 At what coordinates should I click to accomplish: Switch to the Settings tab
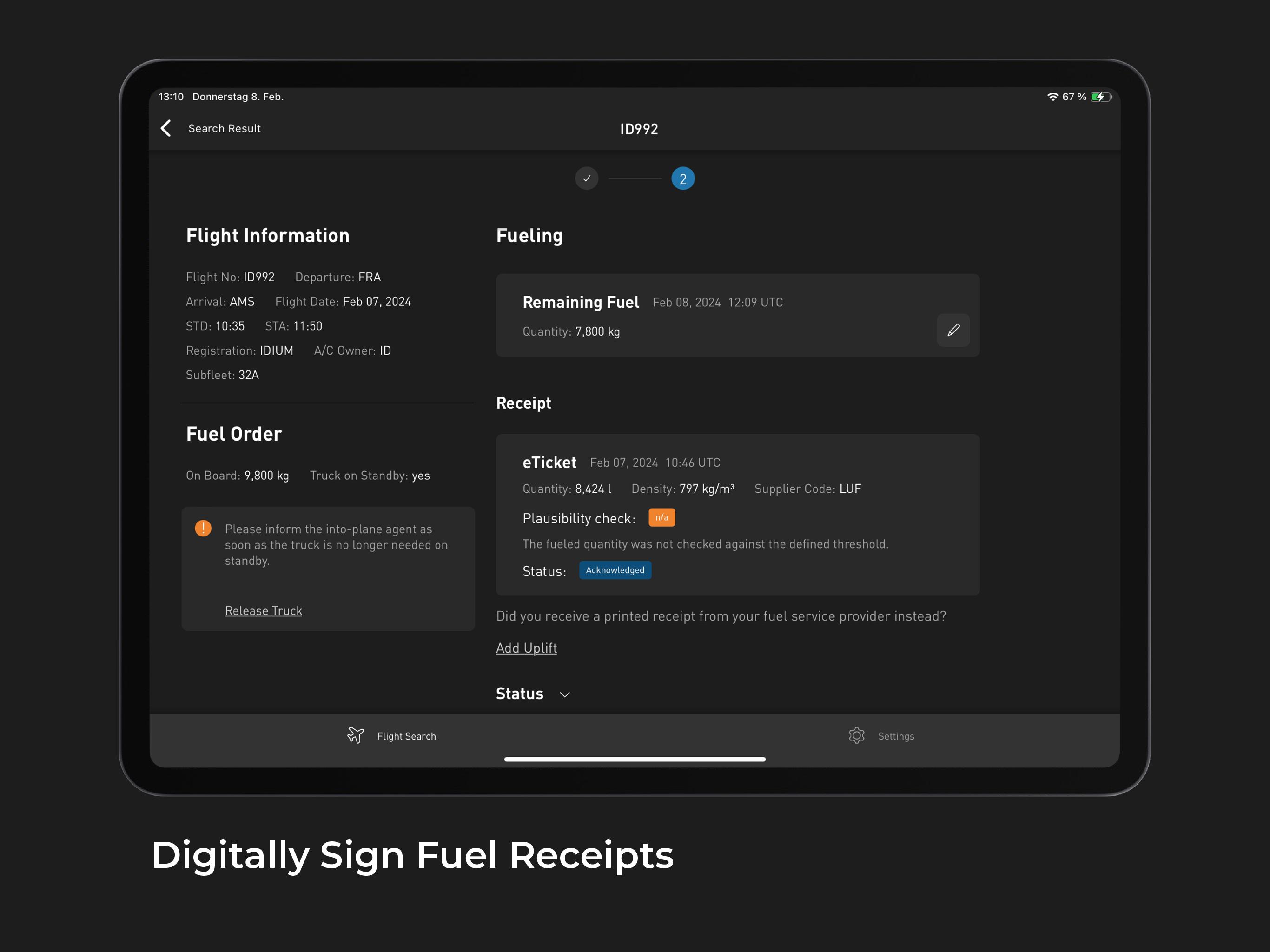click(x=881, y=735)
